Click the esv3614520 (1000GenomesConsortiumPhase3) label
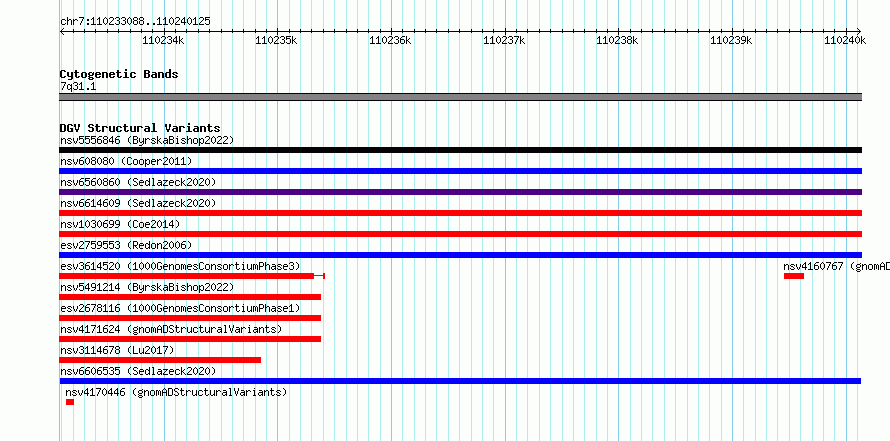Screen dimensions: 890x441 pos(180,266)
